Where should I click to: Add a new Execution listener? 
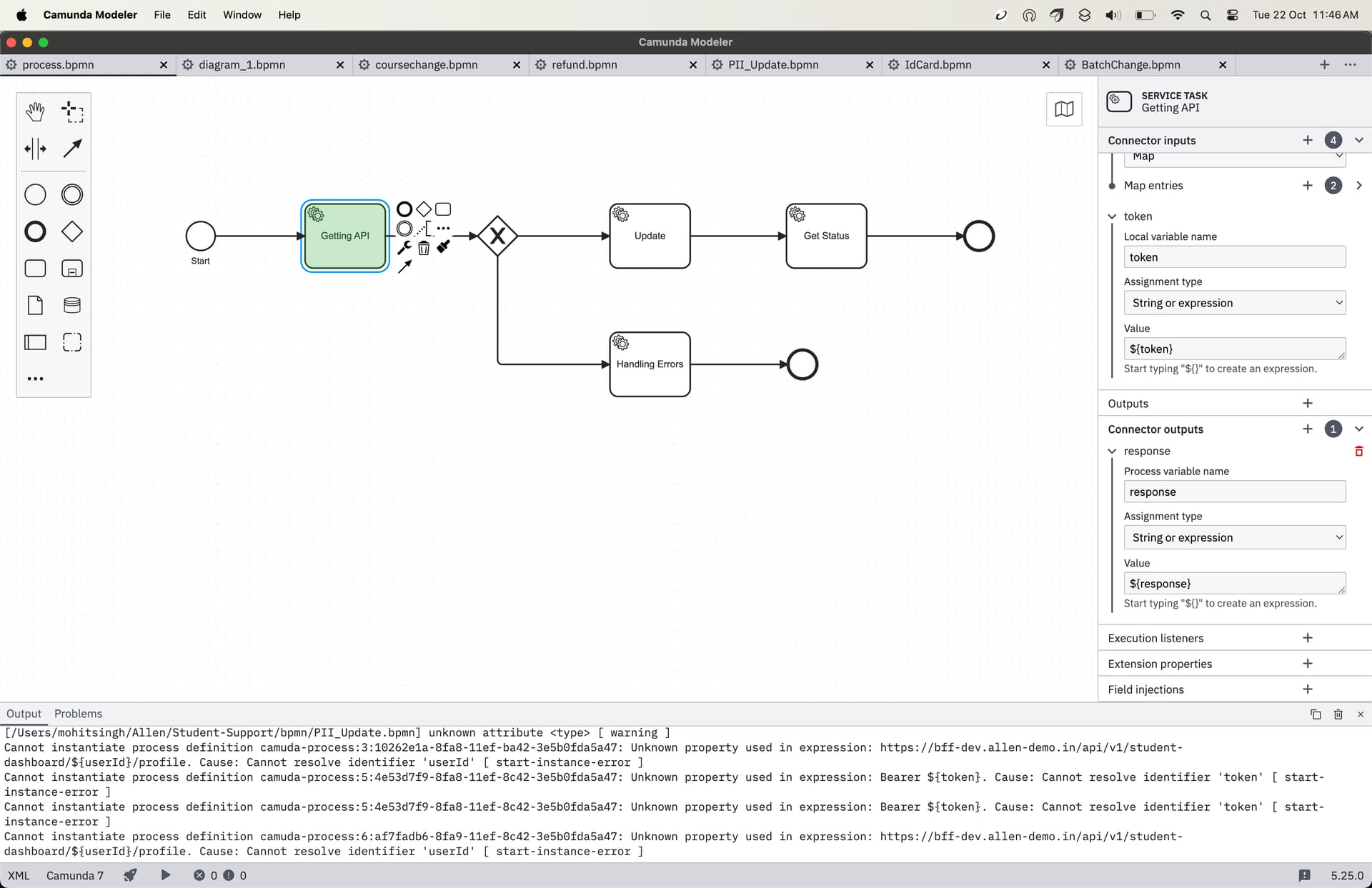tap(1308, 638)
